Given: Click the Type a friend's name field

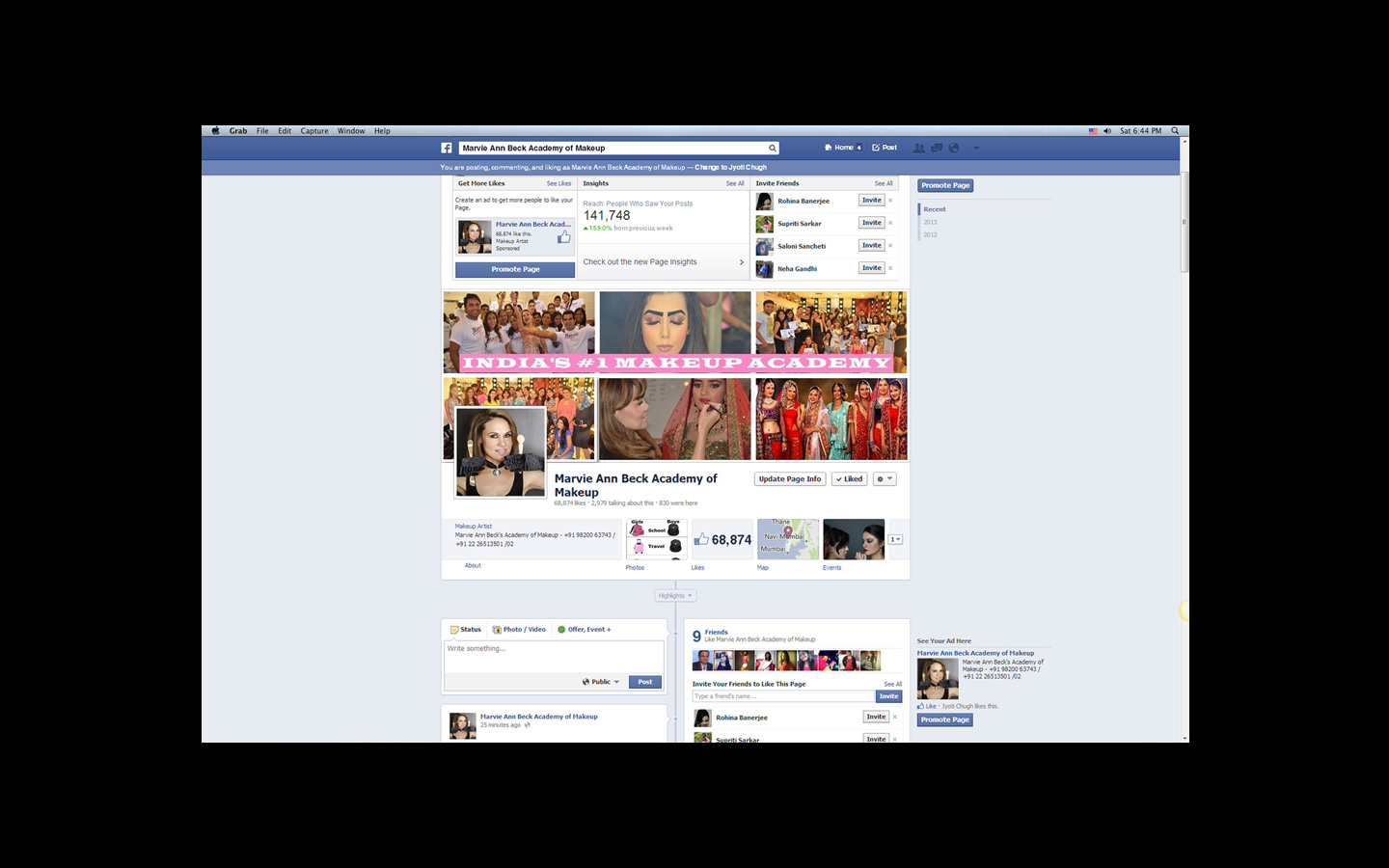Looking at the screenshot, I should (783, 696).
